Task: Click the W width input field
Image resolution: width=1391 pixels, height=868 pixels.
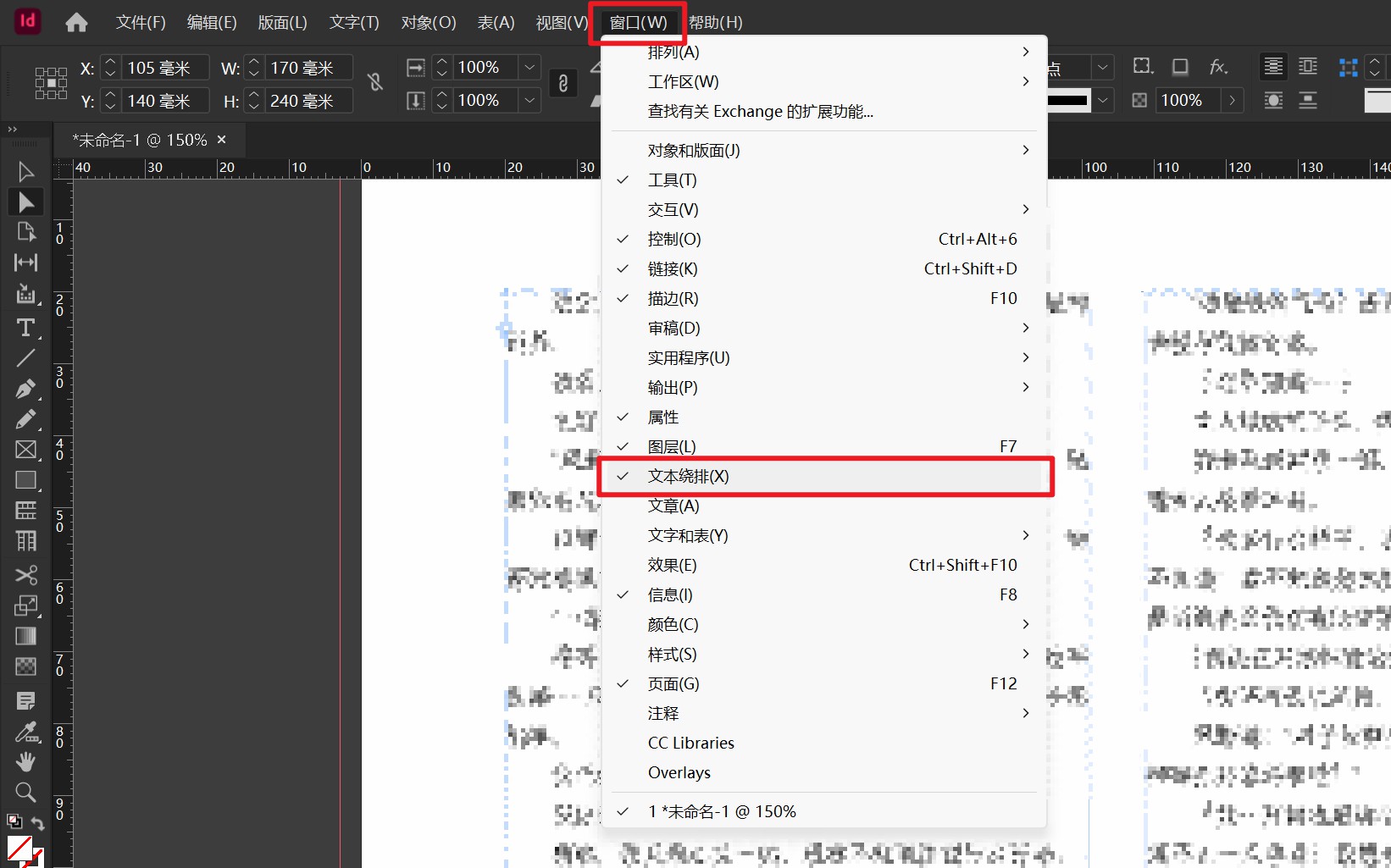Action: point(308,68)
